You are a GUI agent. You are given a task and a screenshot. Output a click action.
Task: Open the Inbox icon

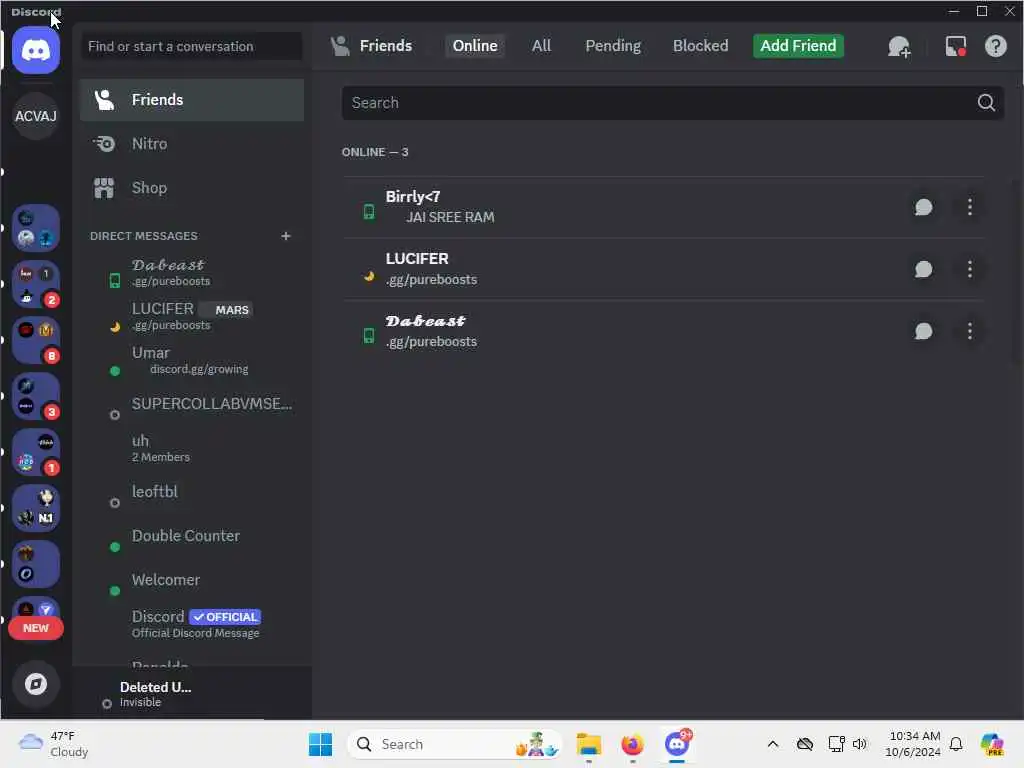tap(955, 46)
